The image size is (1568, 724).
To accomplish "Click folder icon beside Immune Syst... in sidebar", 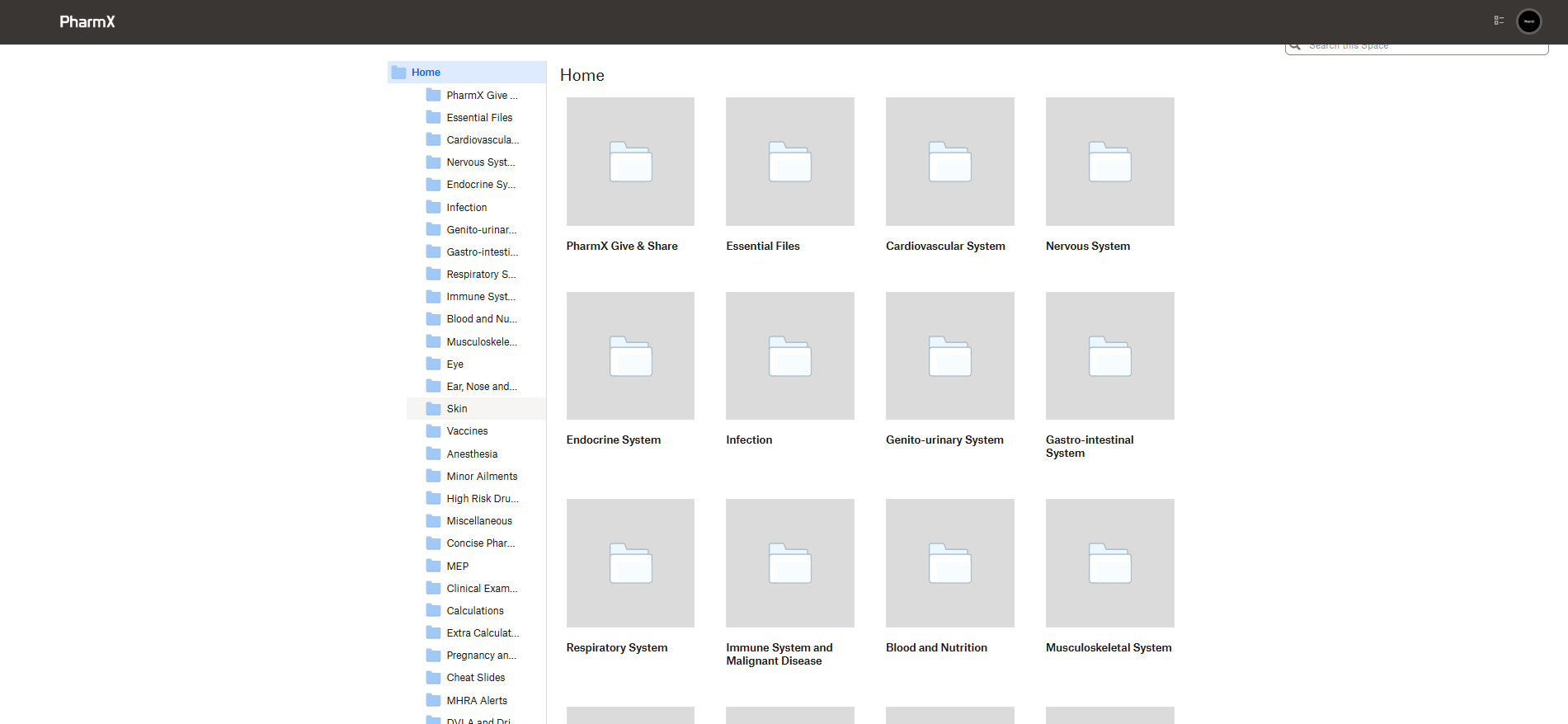I will [433, 296].
